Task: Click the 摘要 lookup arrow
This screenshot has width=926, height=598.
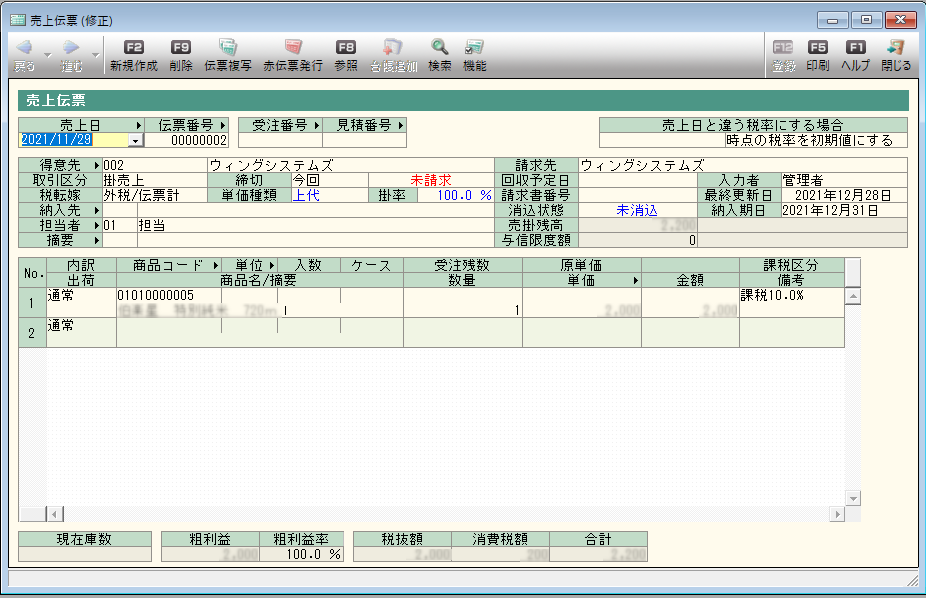Action: click(97, 240)
